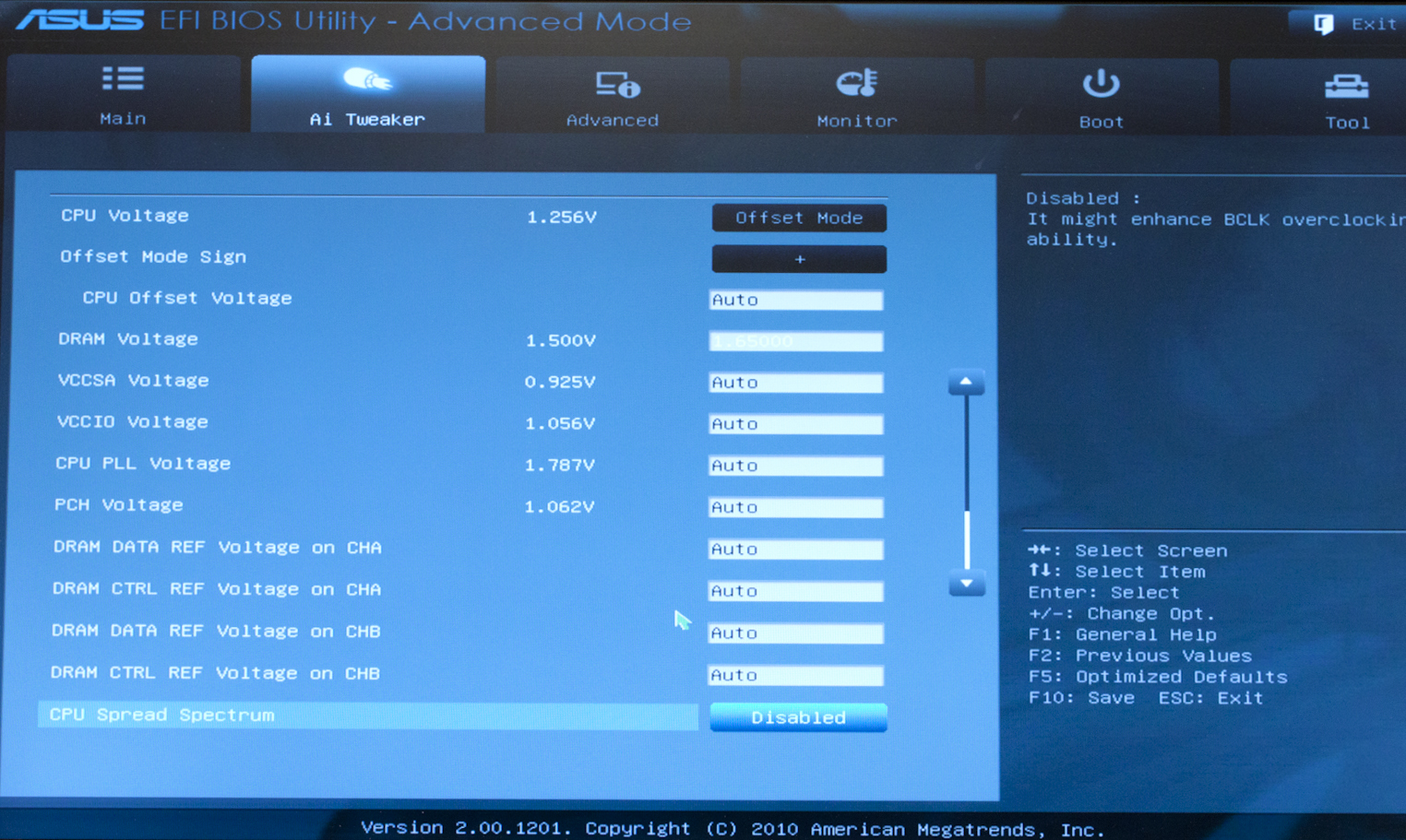
Task: Open the Advanced tab info icon
Action: 617,84
